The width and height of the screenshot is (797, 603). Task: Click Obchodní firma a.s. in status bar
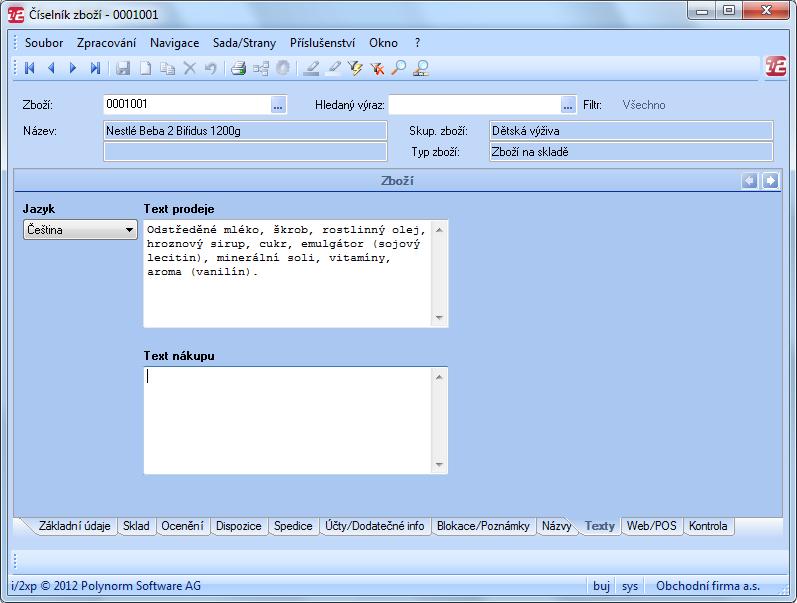point(708,586)
